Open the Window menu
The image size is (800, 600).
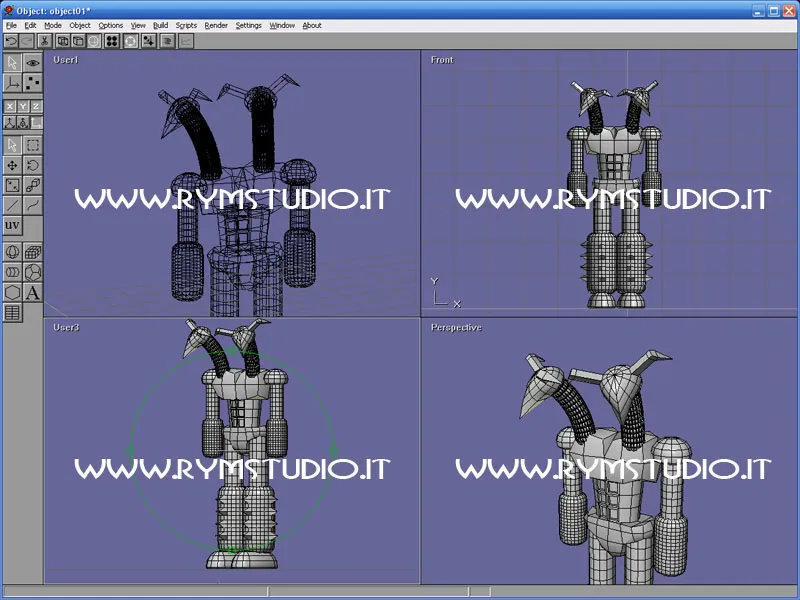[282, 25]
